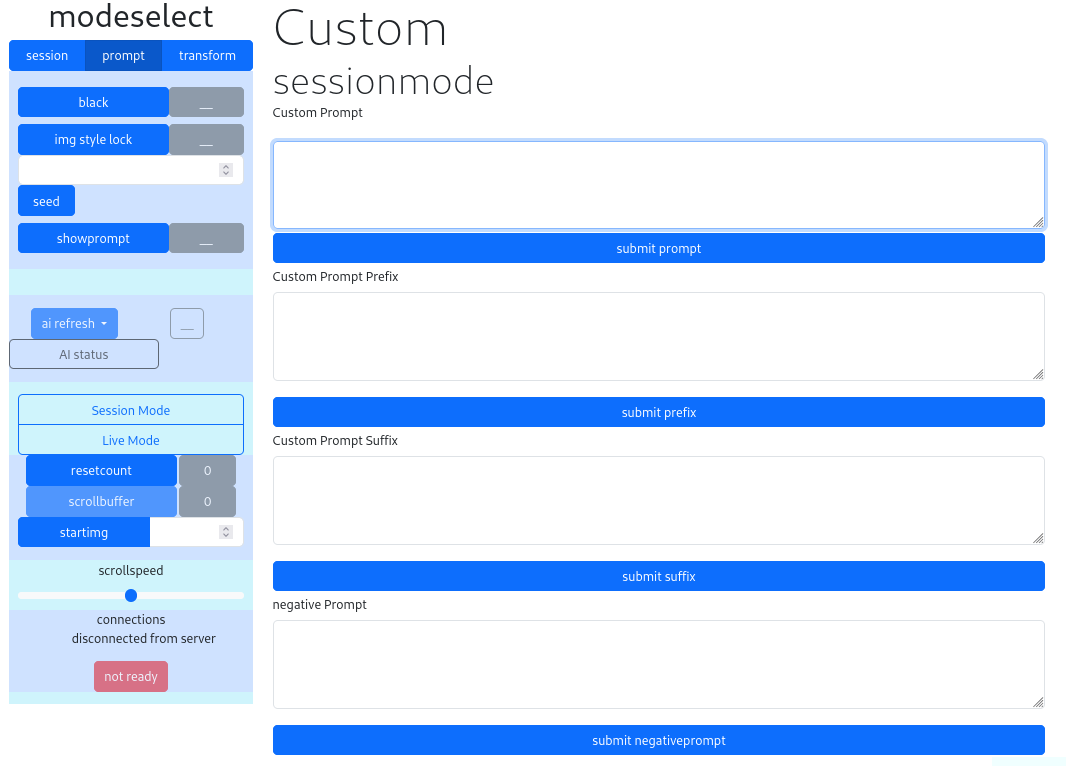Click the scrollbuffer button
Viewport: 1066px width, 766px height.
click(101, 502)
